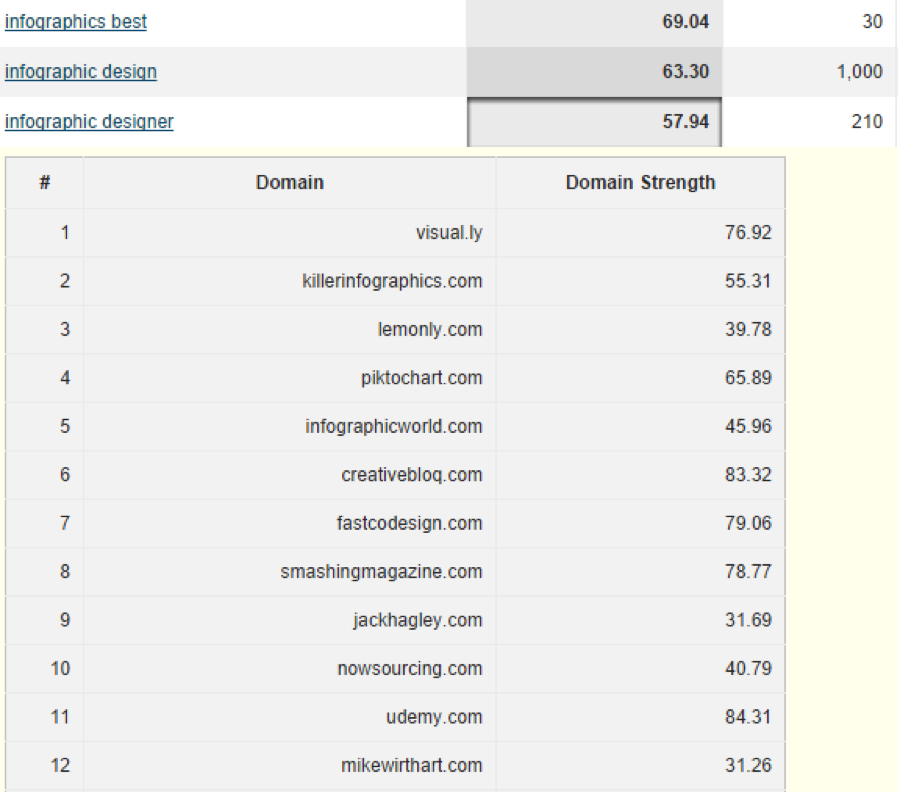Viewport: 899px width, 793px height.
Task: Select the lemonly.com domain cell
Action: point(290,330)
